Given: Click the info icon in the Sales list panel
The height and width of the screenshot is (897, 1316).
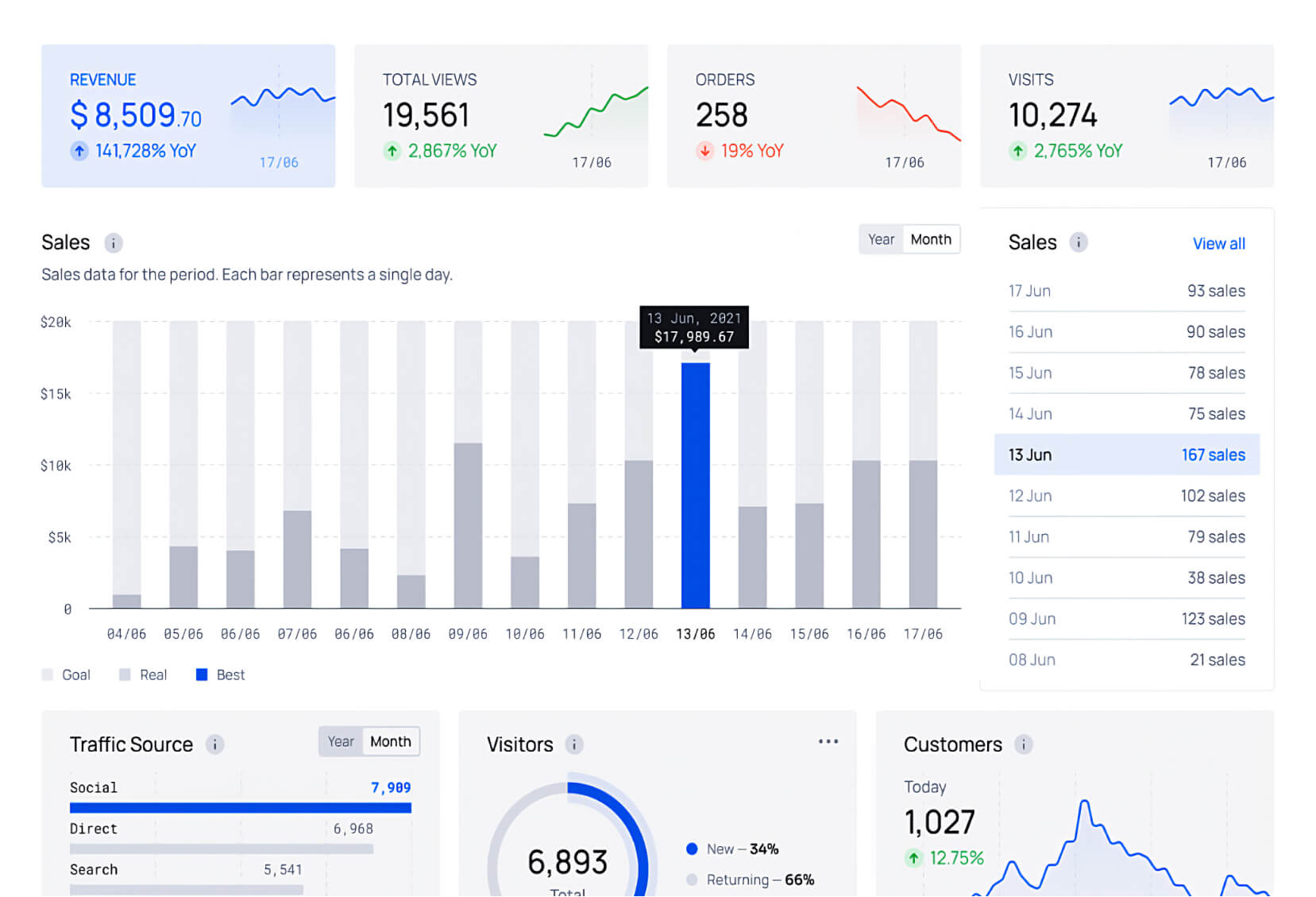Looking at the screenshot, I should (x=1078, y=242).
